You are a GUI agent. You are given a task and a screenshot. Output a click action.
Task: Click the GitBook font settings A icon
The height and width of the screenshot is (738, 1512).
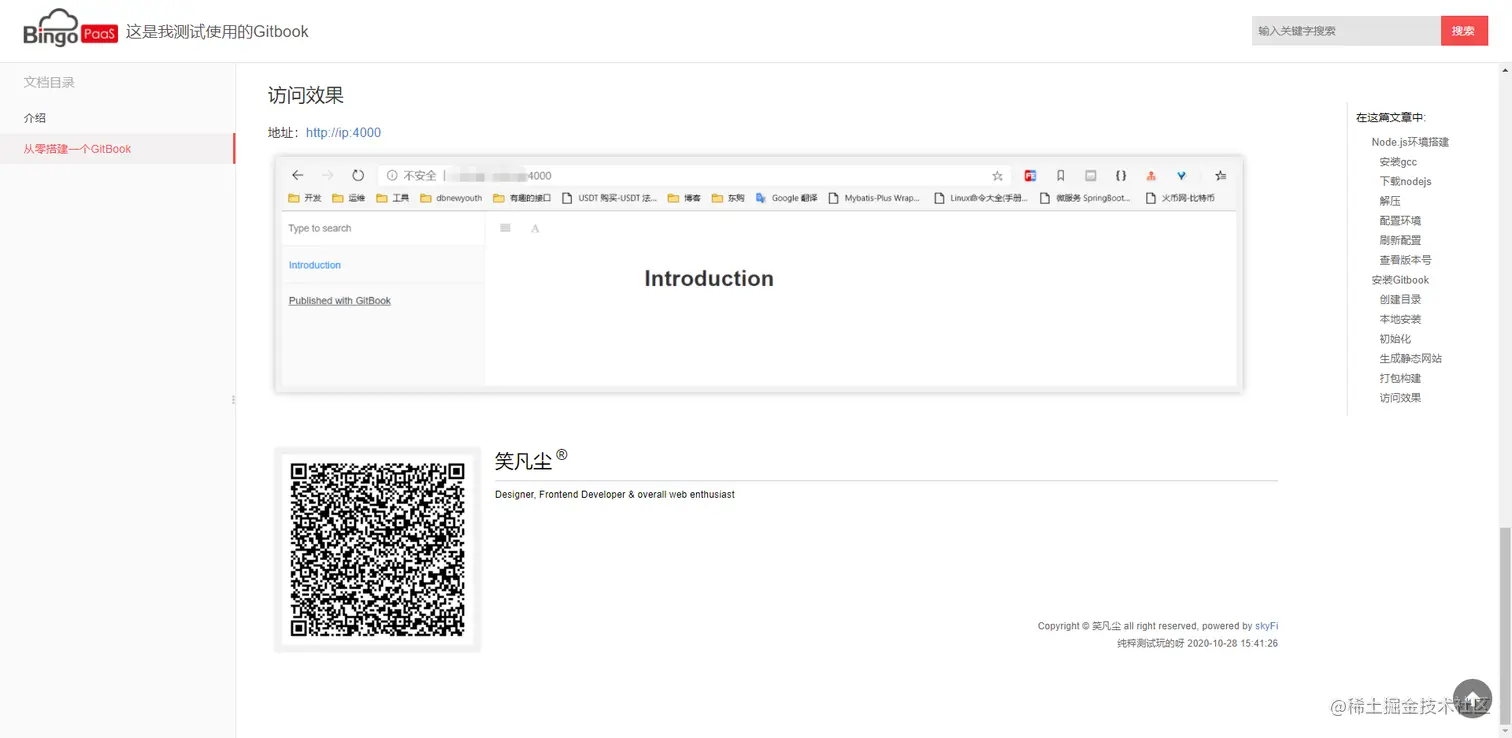coord(535,228)
